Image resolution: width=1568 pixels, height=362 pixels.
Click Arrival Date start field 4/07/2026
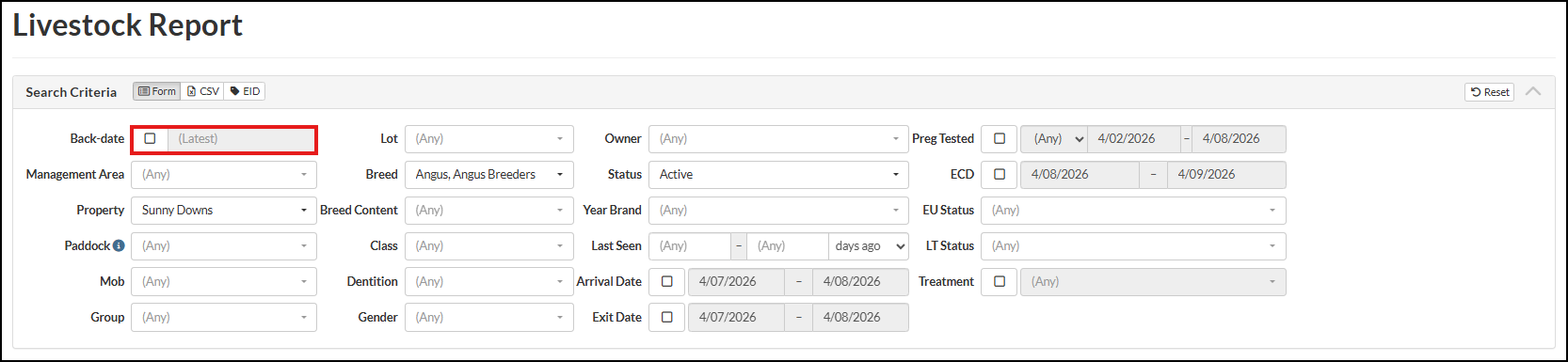(736, 281)
